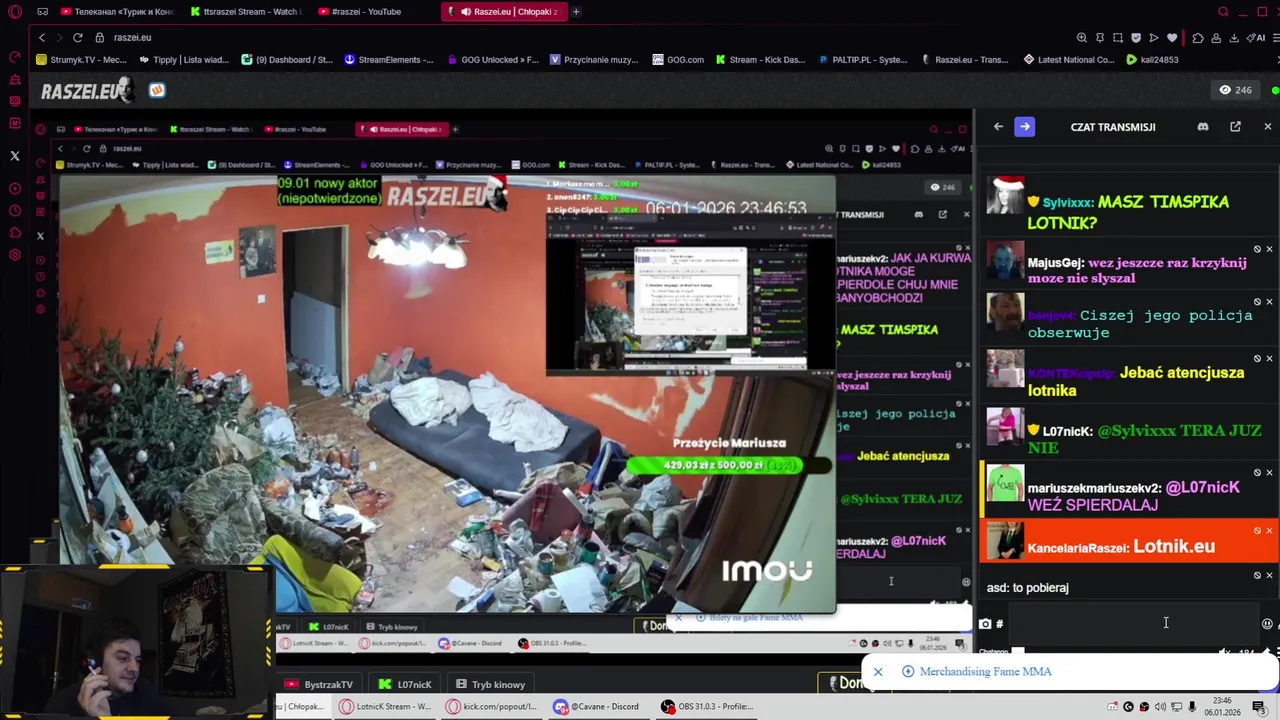
Task: Add page to favorites heart icon
Action: [x=1171, y=38]
